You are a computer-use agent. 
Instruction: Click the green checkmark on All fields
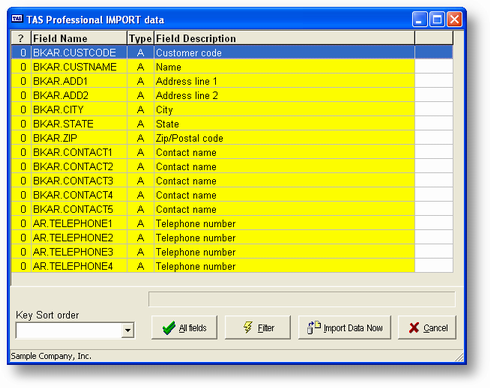pos(169,328)
